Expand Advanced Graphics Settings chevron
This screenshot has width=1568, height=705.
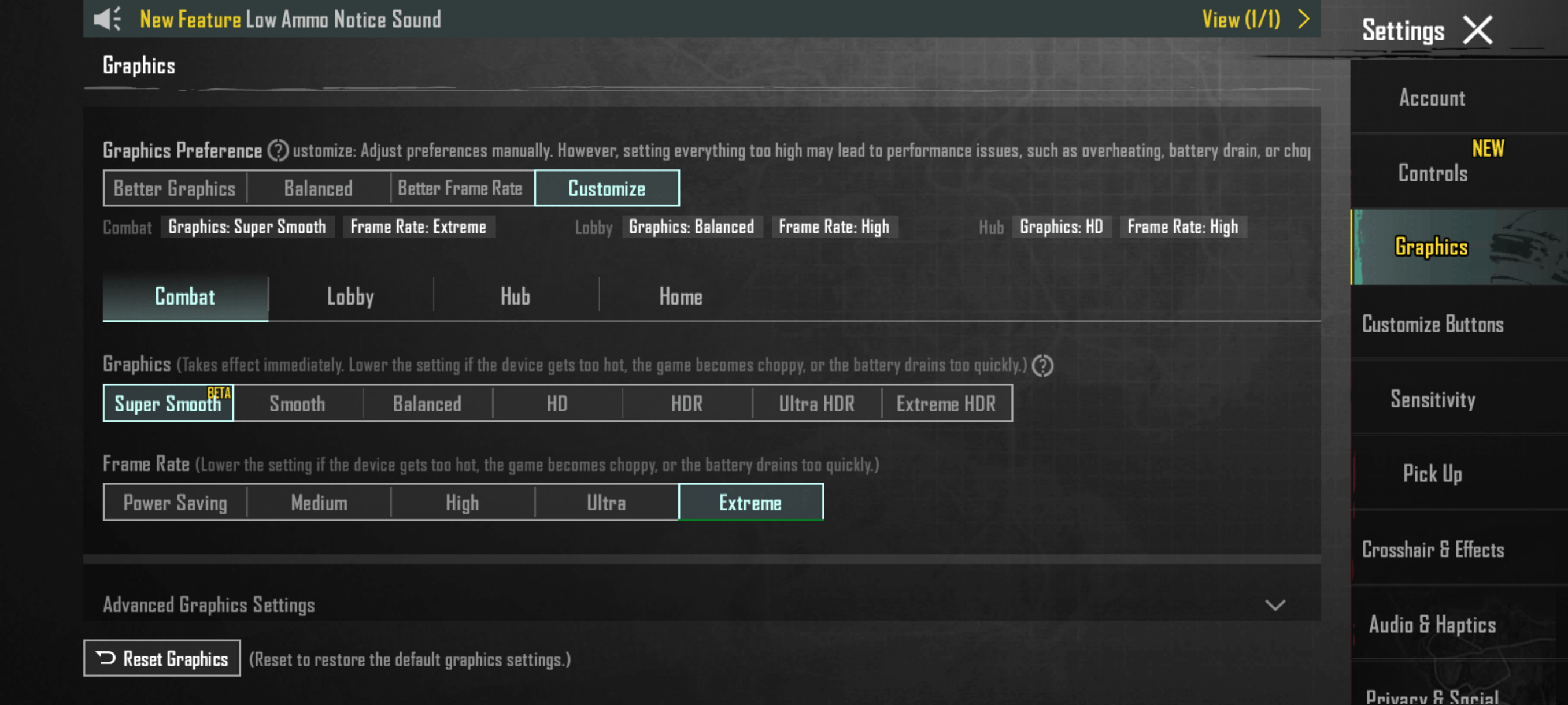click(1275, 604)
